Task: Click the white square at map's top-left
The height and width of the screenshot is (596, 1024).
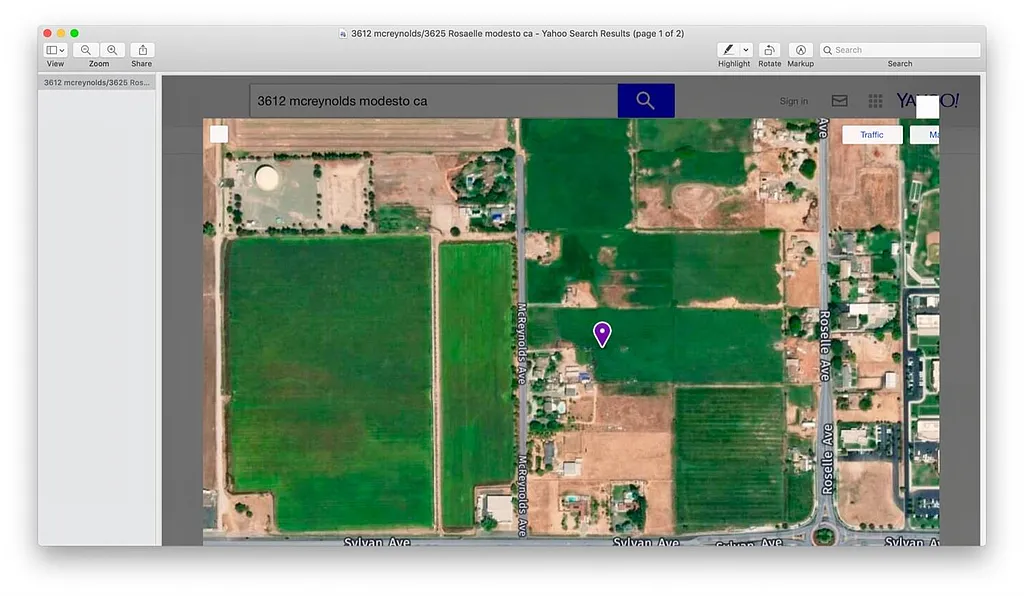Action: tap(219, 134)
